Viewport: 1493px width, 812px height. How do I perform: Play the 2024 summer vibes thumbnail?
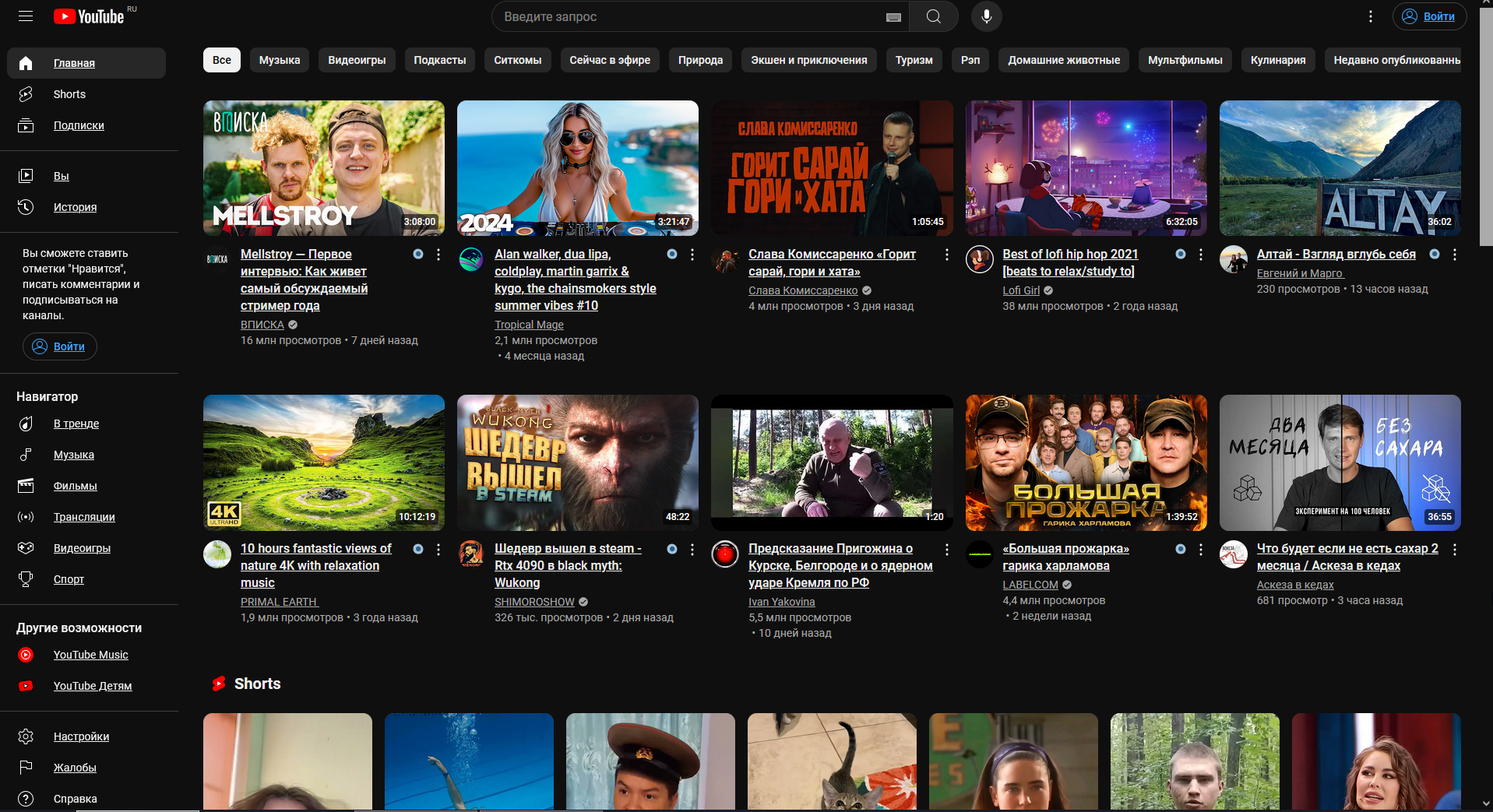pyautogui.click(x=578, y=168)
